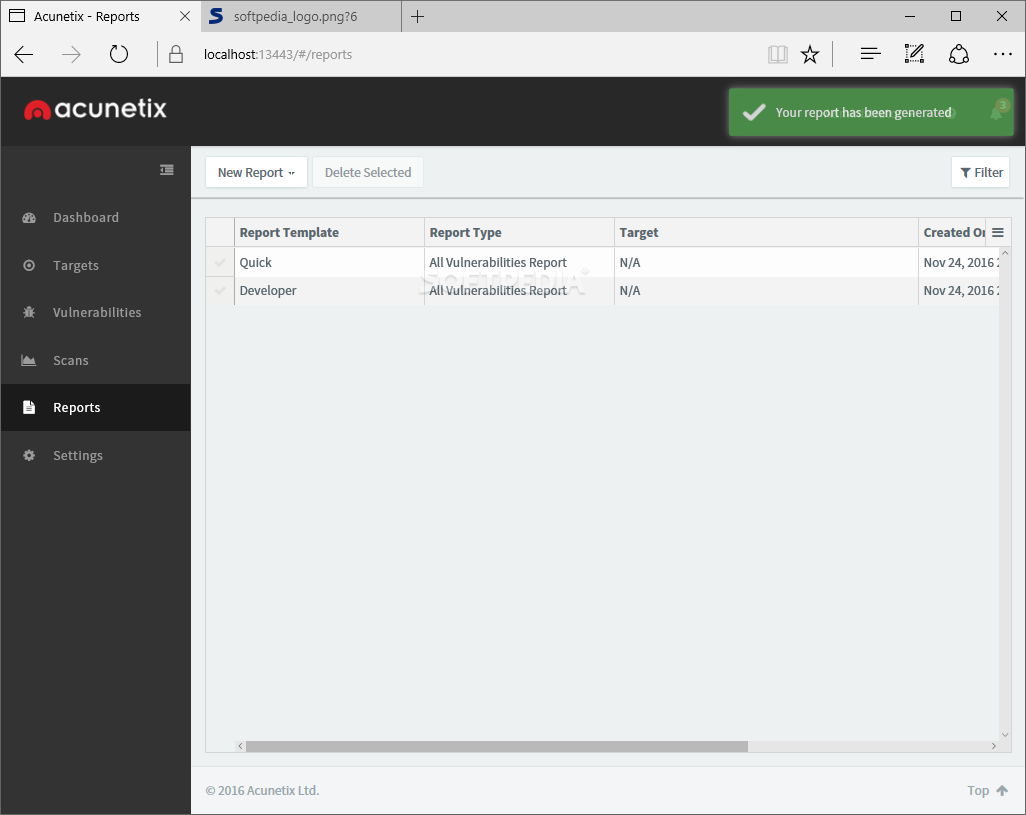Open the Vulnerabilities page
Image resolution: width=1026 pixels, height=815 pixels.
click(97, 313)
